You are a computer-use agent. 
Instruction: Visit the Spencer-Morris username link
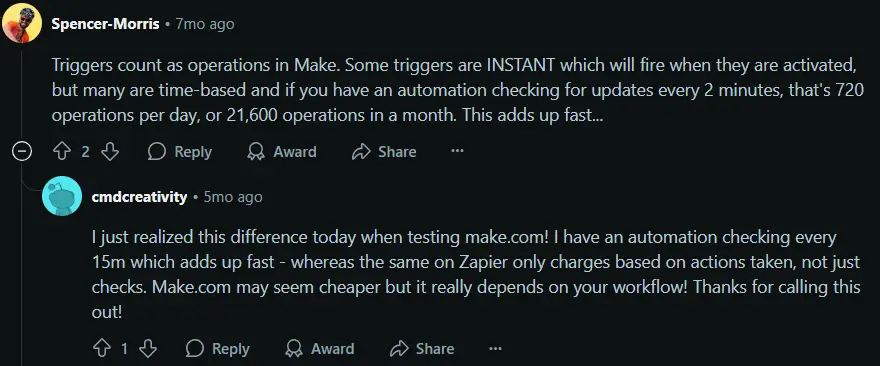[x=105, y=24]
